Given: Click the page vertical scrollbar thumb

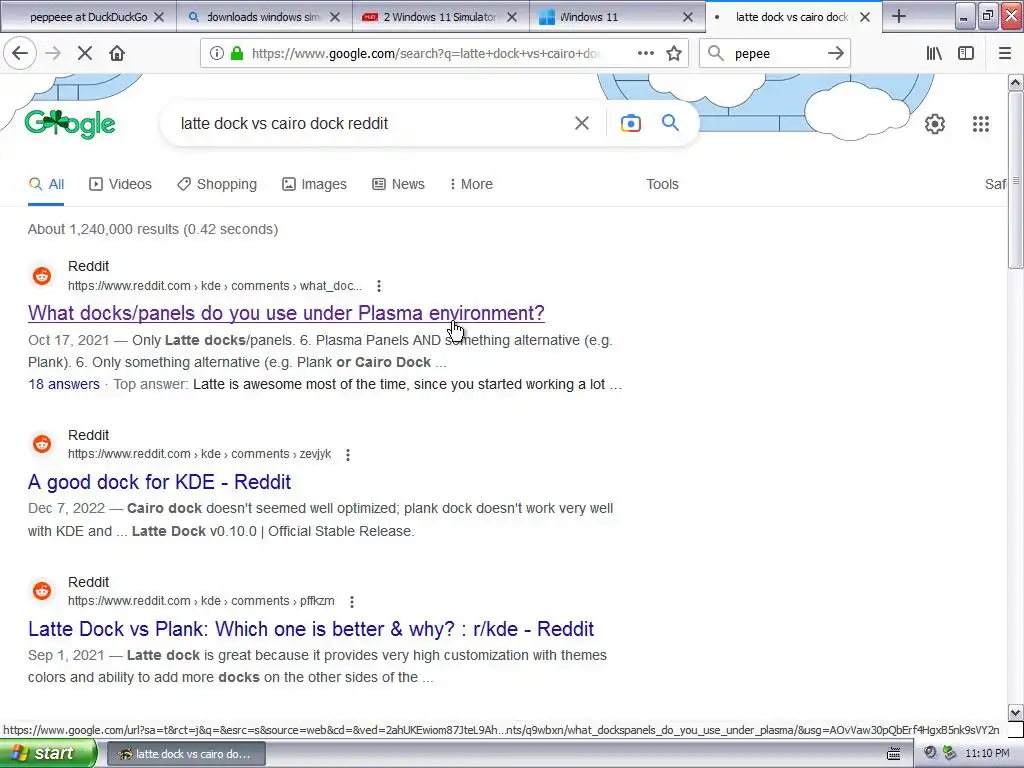Looking at the screenshot, I should tap(1015, 180).
